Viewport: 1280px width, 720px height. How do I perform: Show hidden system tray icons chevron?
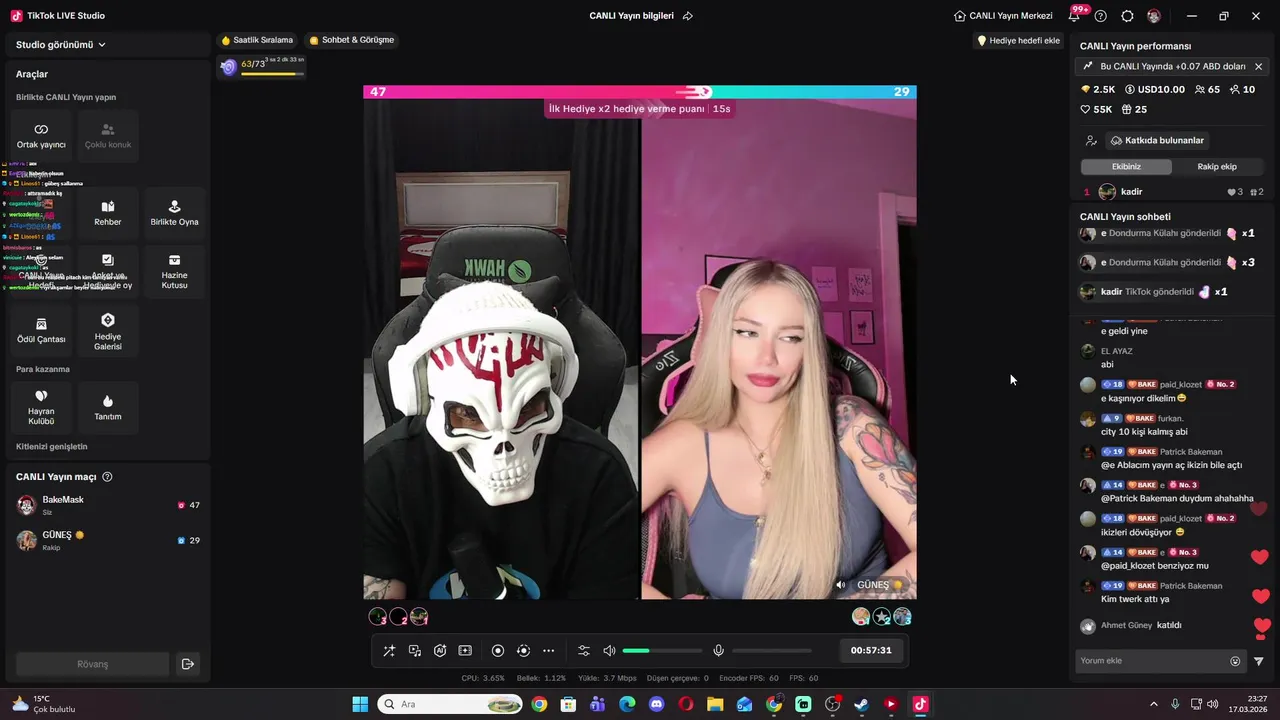click(1153, 704)
